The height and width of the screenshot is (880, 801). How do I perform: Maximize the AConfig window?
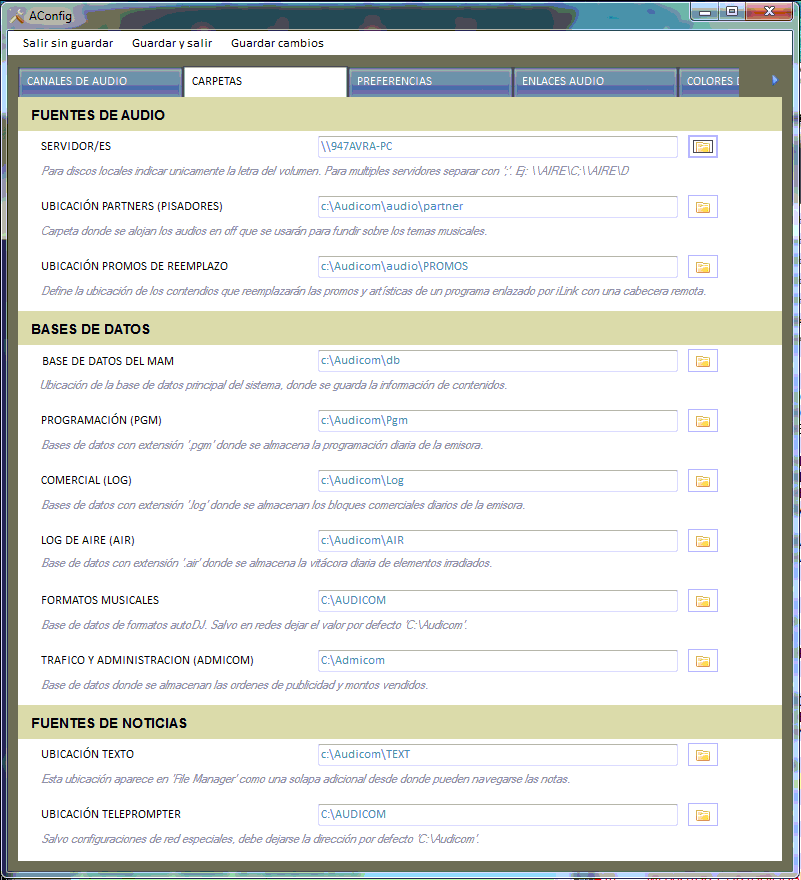pos(732,11)
